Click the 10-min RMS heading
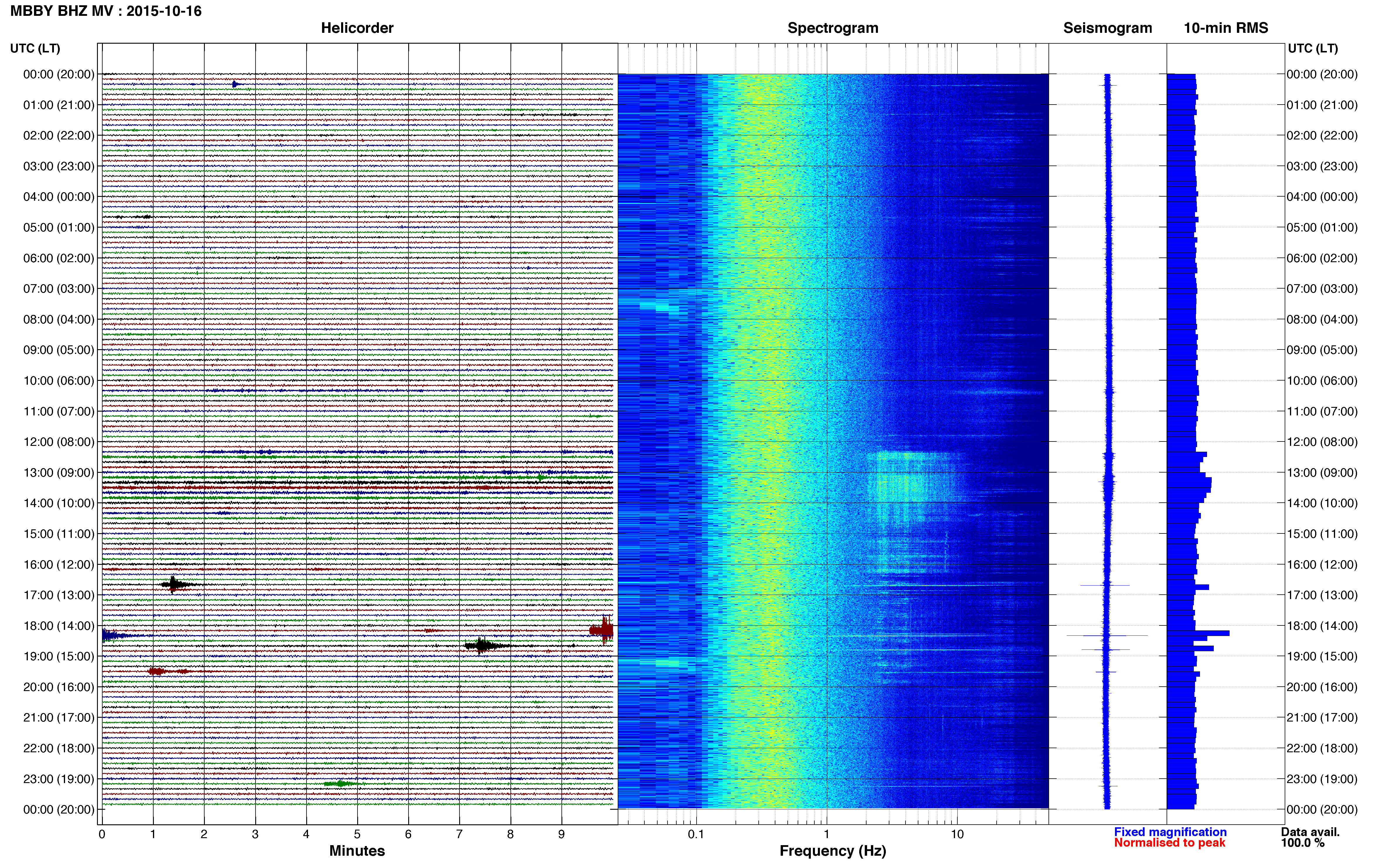Image resolution: width=1389 pixels, height=868 pixels. (x=1226, y=28)
